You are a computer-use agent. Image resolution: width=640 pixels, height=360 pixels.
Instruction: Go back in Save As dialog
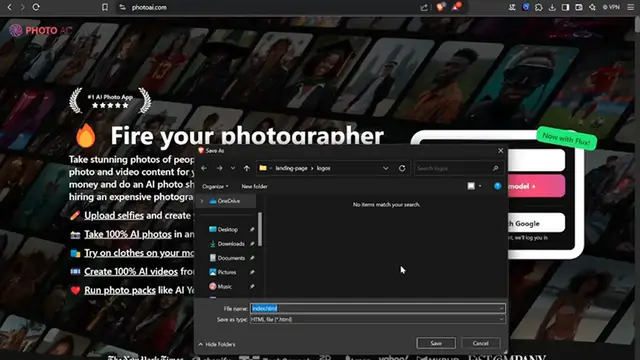[204, 168]
